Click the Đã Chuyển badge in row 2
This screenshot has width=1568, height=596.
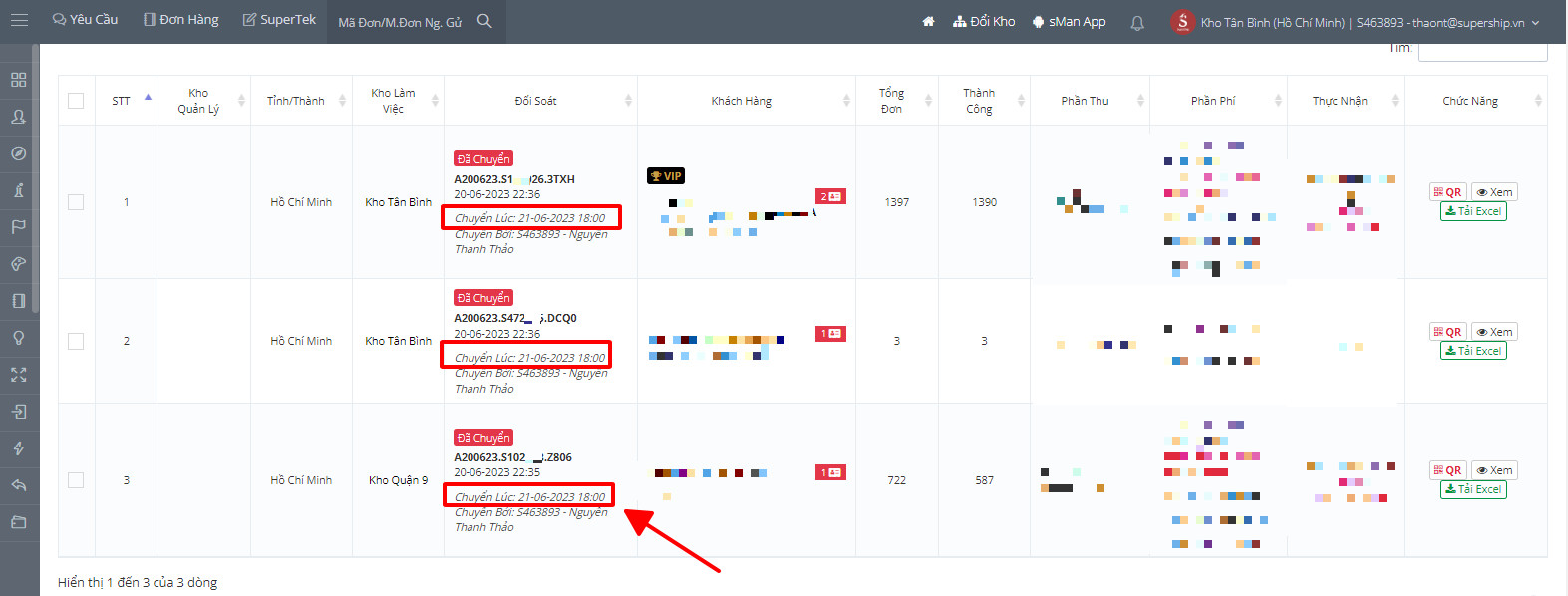pos(483,298)
